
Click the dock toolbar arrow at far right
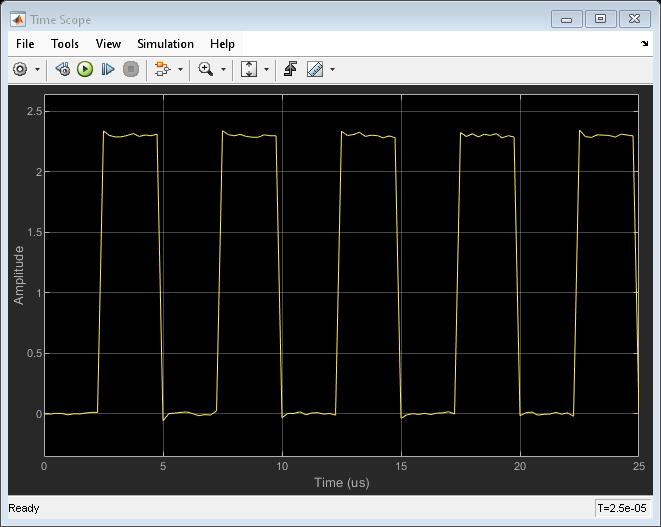point(644,45)
